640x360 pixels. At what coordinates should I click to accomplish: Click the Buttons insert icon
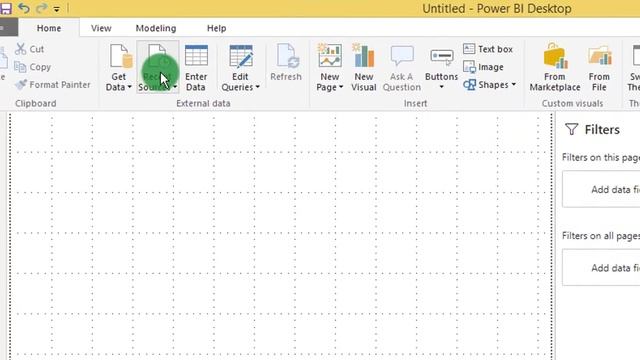coord(442,57)
